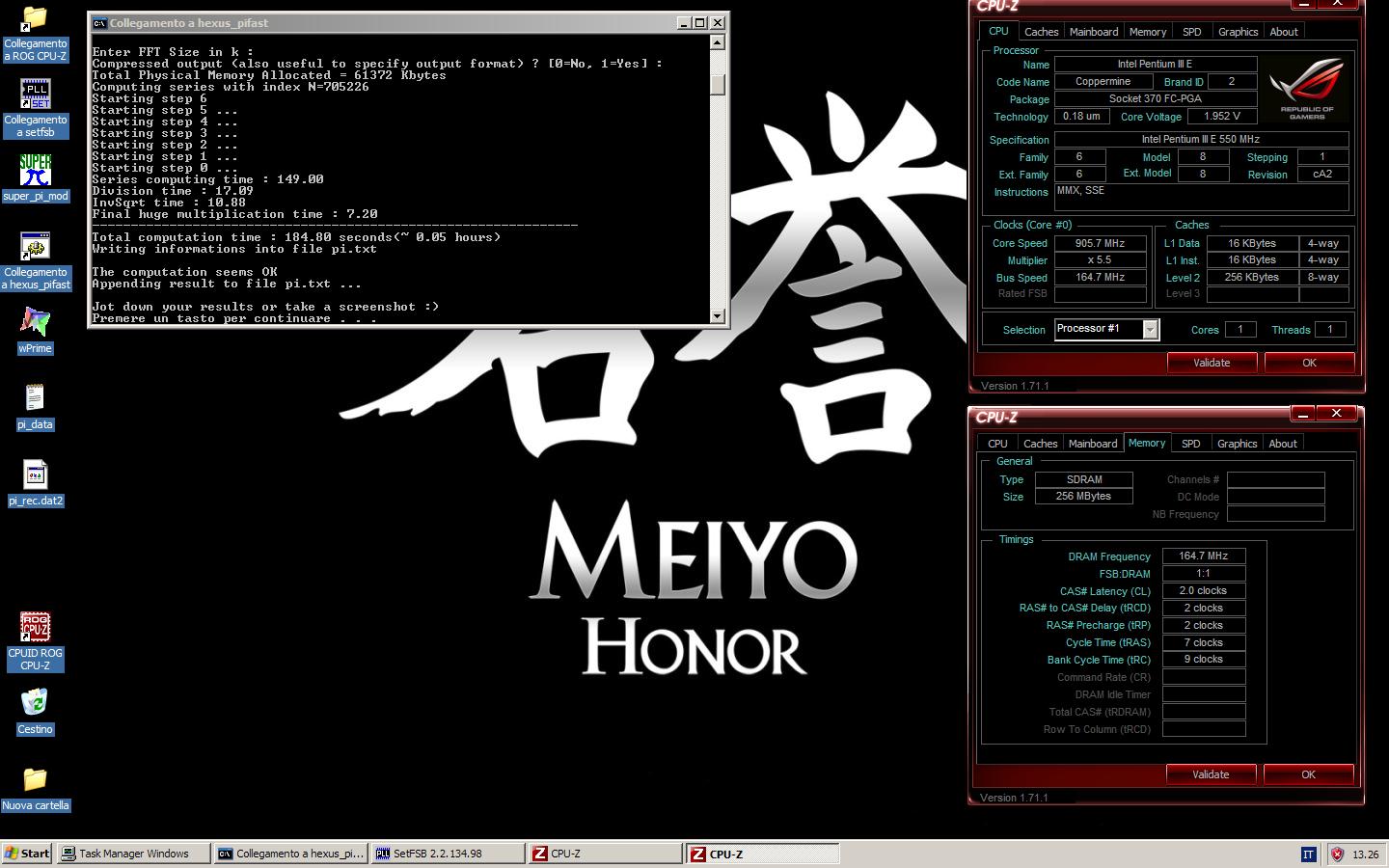
Task: Switch to Collegamento a hexus_pi taskbar item
Action: point(291,854)
